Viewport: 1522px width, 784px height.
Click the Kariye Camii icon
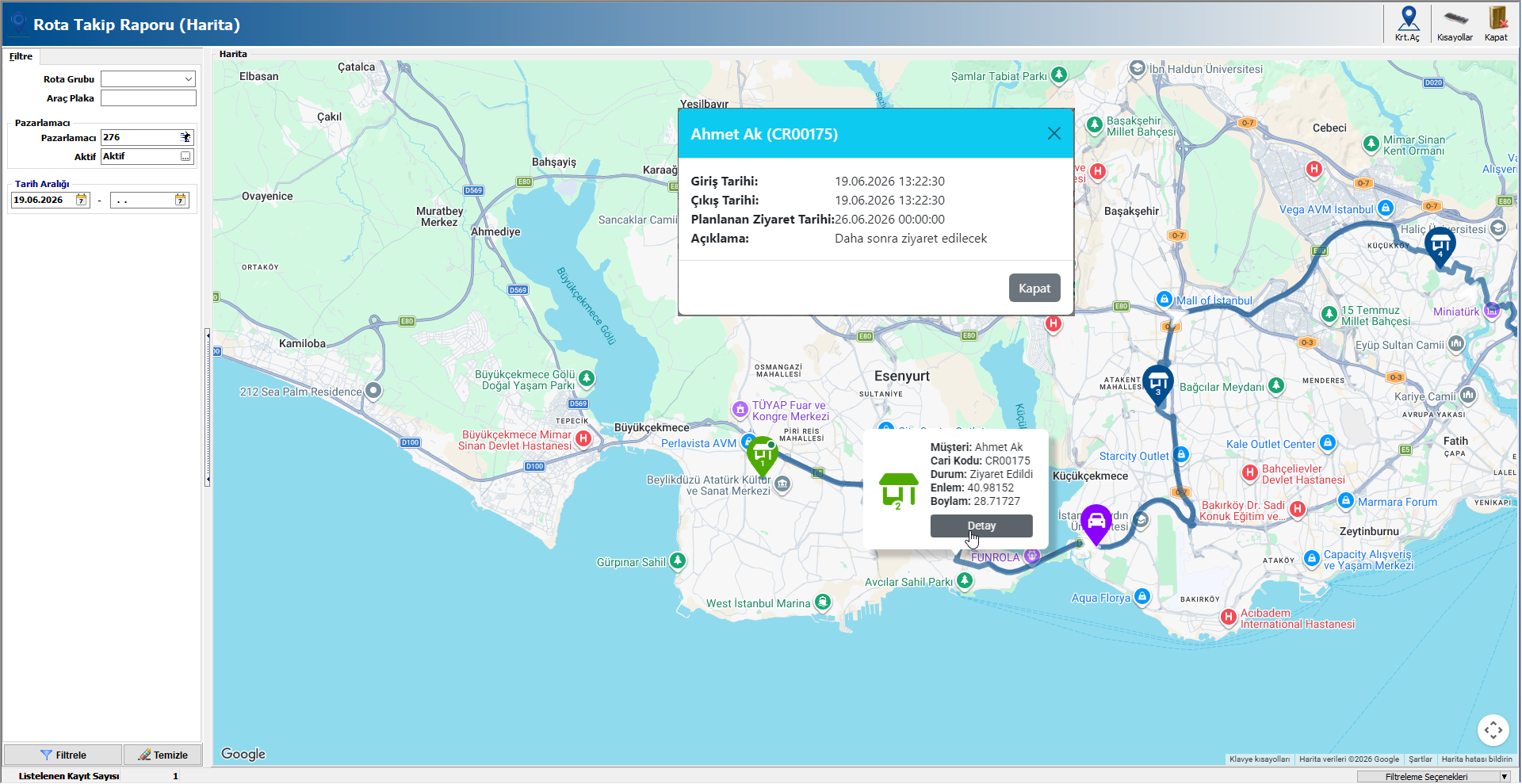(1468, 395)
